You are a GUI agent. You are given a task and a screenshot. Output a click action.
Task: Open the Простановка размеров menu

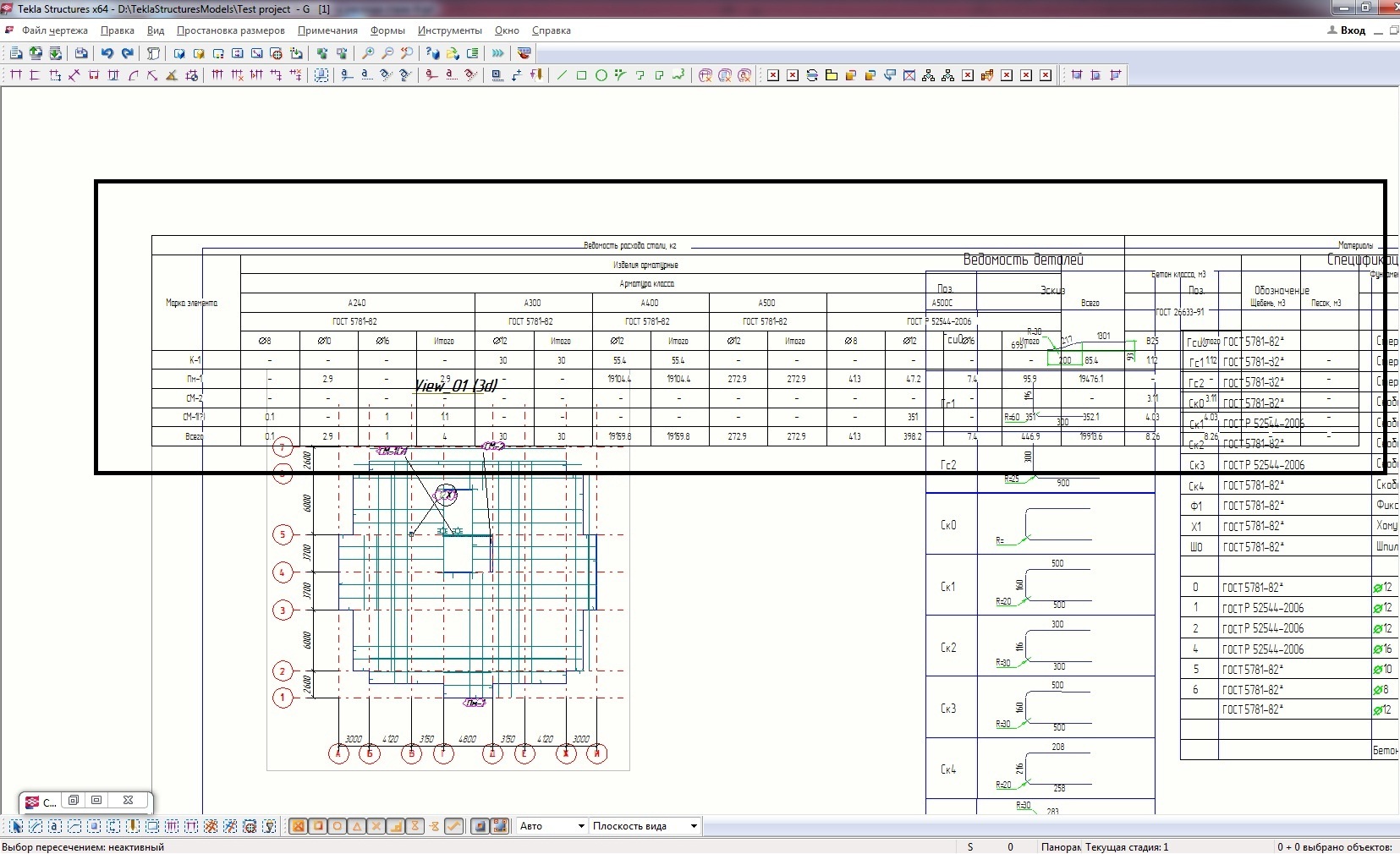point(230,30)
